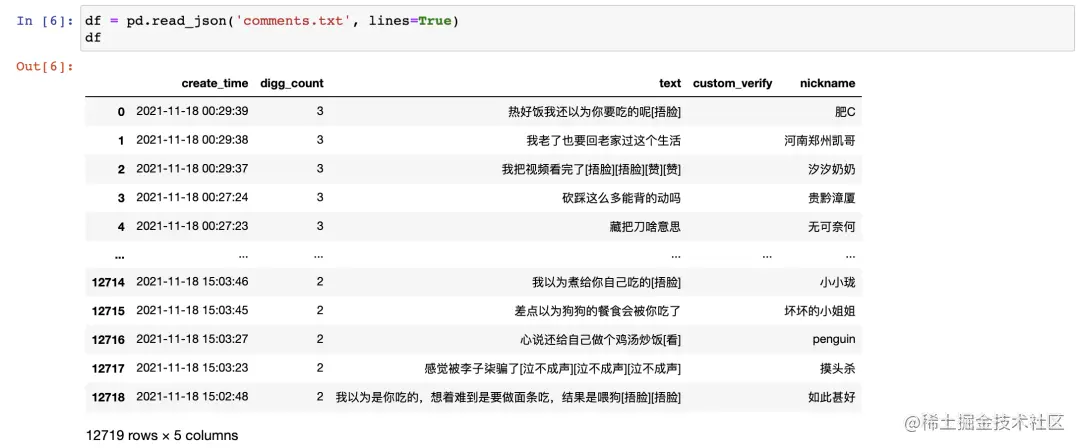Select index cell 12714
The height and width of the screenshot is (448, 1080).
point(108,283)
